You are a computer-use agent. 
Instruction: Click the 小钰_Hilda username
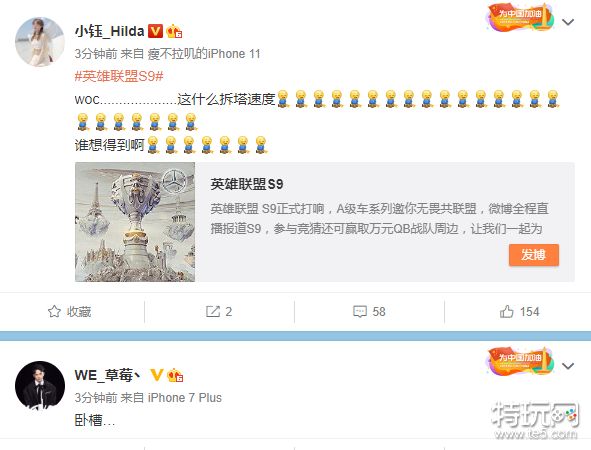[110, 31]
